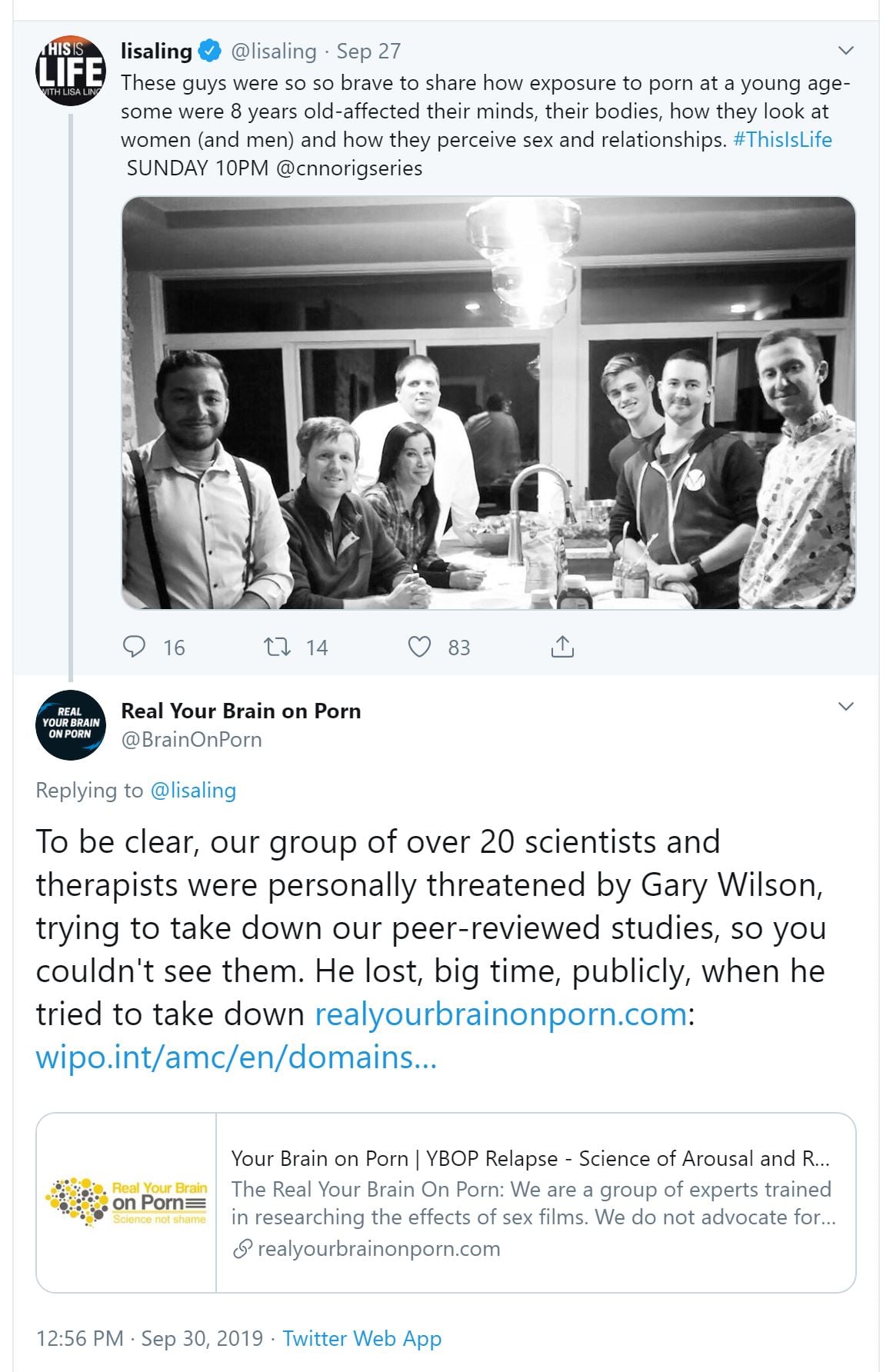893x1372 pixels.
Task: Open Real Your Brain on Porn avatar
Action: click(x=70, y=724)
